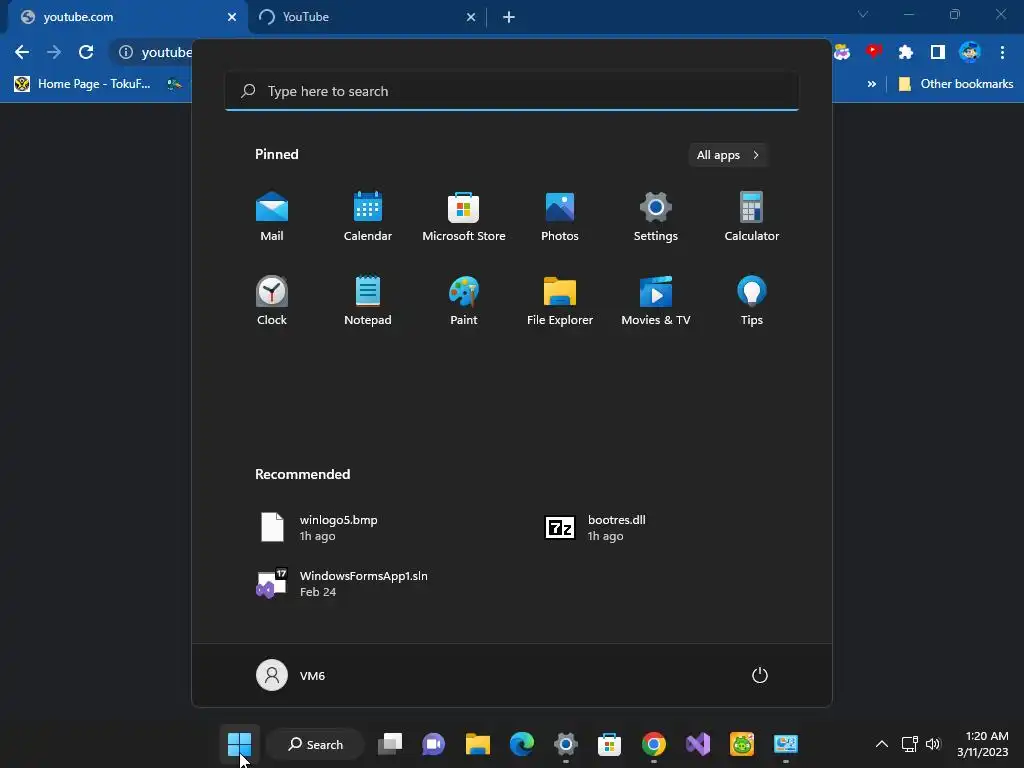1024x768 pixels.
Task: Open Microsoft Store on the taskbar
Action: 609,744
